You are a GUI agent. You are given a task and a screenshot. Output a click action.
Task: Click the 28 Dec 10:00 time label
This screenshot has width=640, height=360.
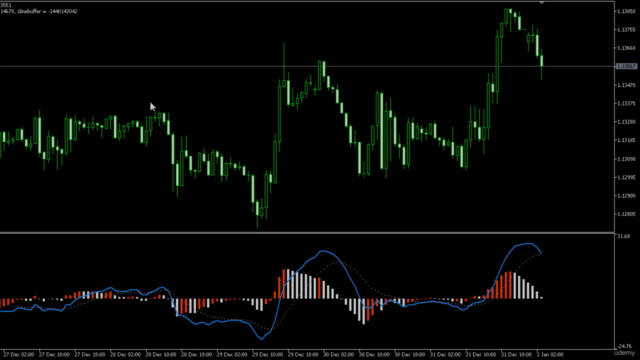[x=161, y=355]
